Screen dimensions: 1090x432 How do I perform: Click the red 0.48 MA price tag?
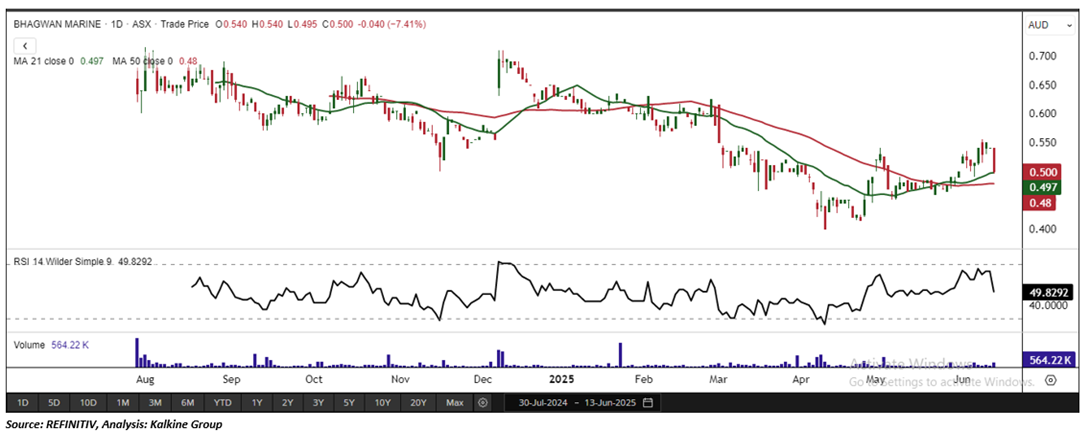[1039, 202]
